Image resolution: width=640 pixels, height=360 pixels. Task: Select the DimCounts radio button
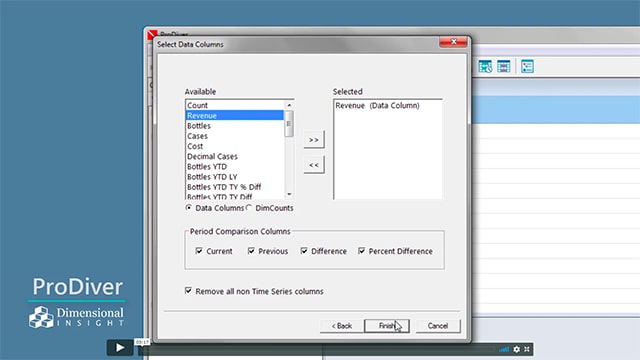pos(249,208)
